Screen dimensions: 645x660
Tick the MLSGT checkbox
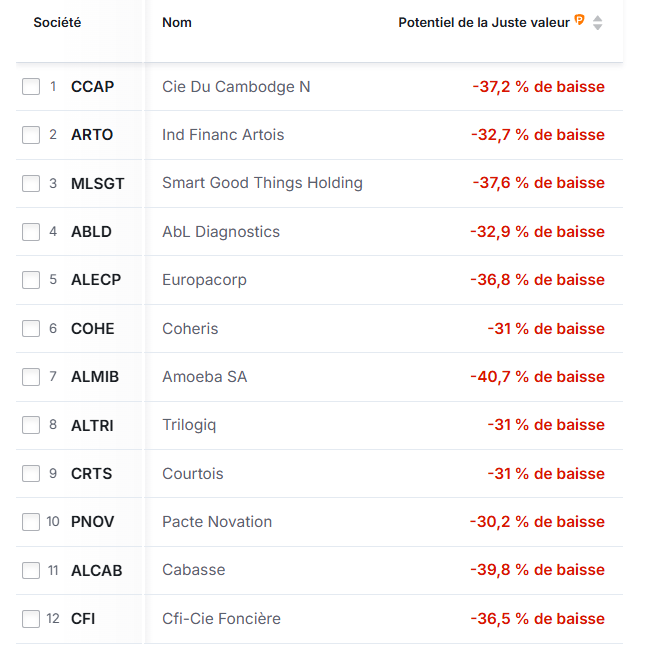tap(31, 183)
